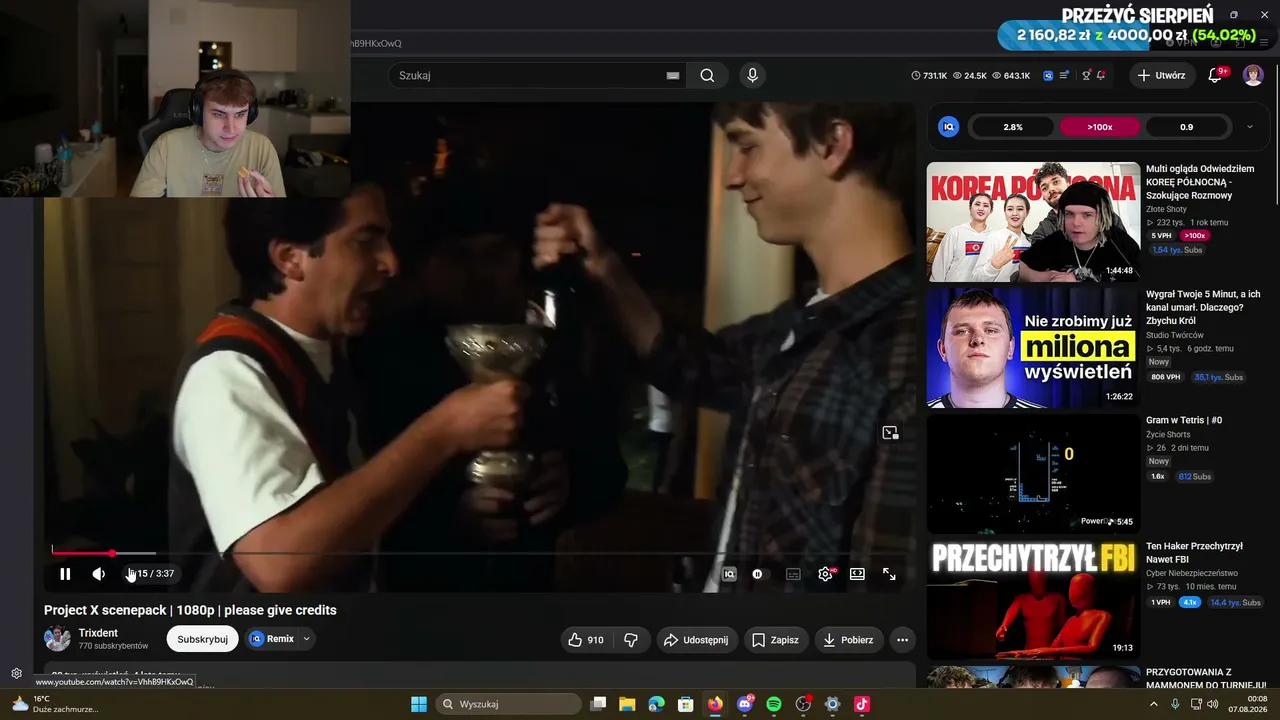The width and height of the screenshot is (1280, 720).
Task: Open YouTube notifications bell with 9+ badge
Action: click(1216, 75)
